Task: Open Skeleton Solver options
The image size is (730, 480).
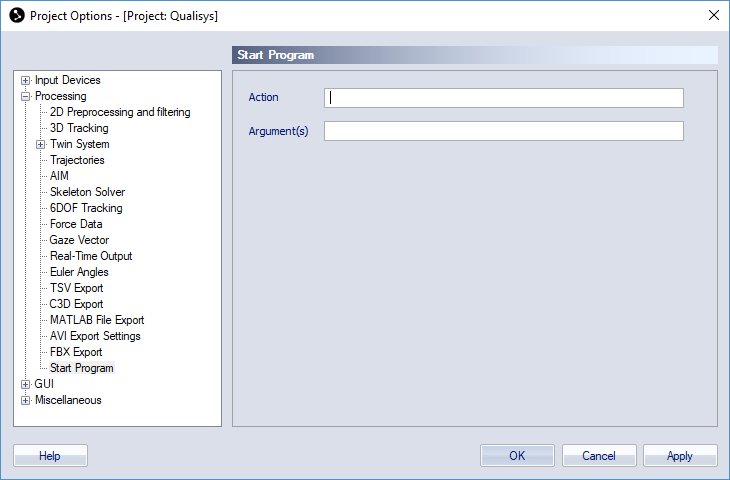Action: 88,192
